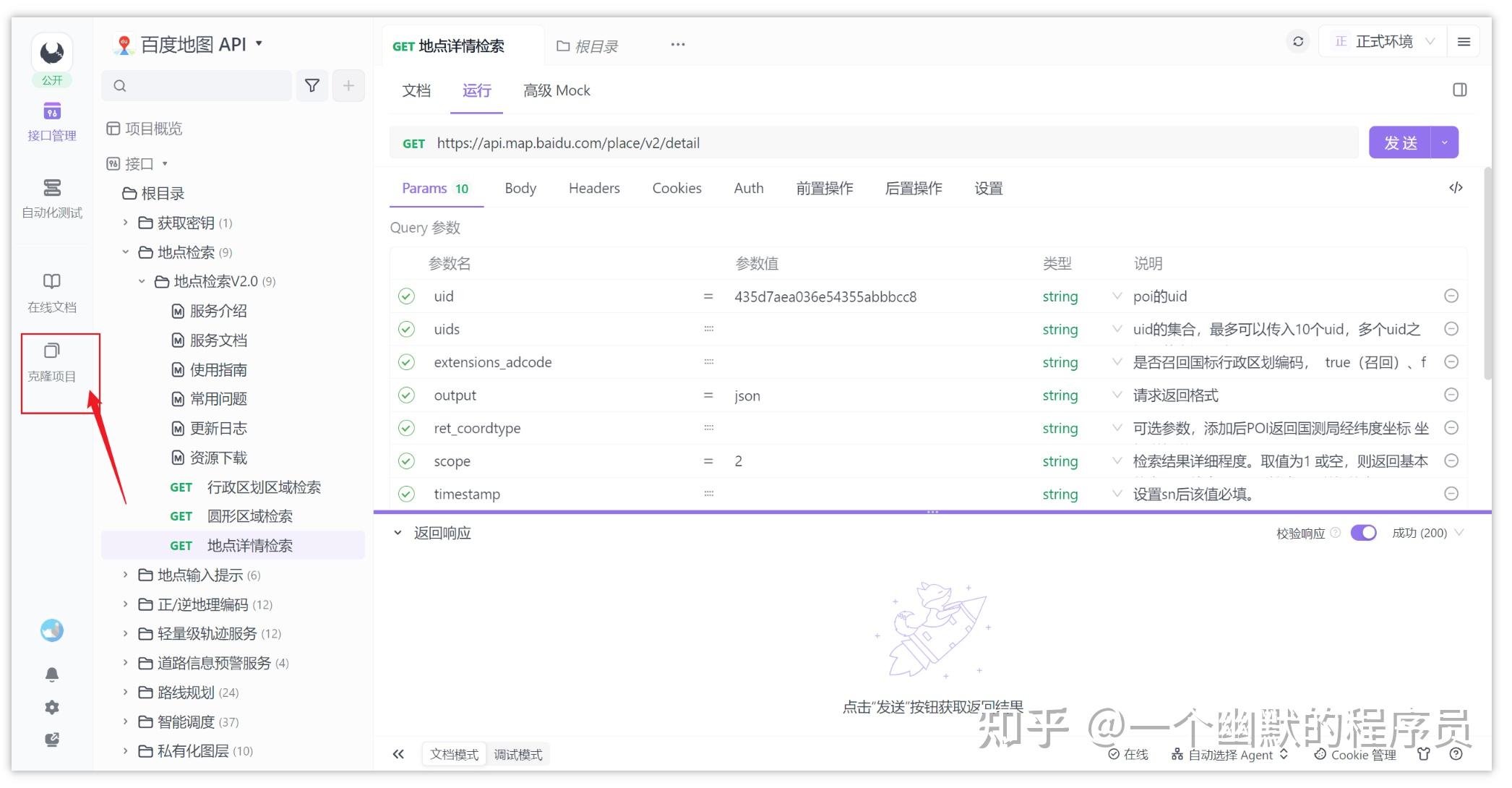Collapse the 返回响应 section
Viewport: 1512px width, 788px height.
click(x=397, y=533)
